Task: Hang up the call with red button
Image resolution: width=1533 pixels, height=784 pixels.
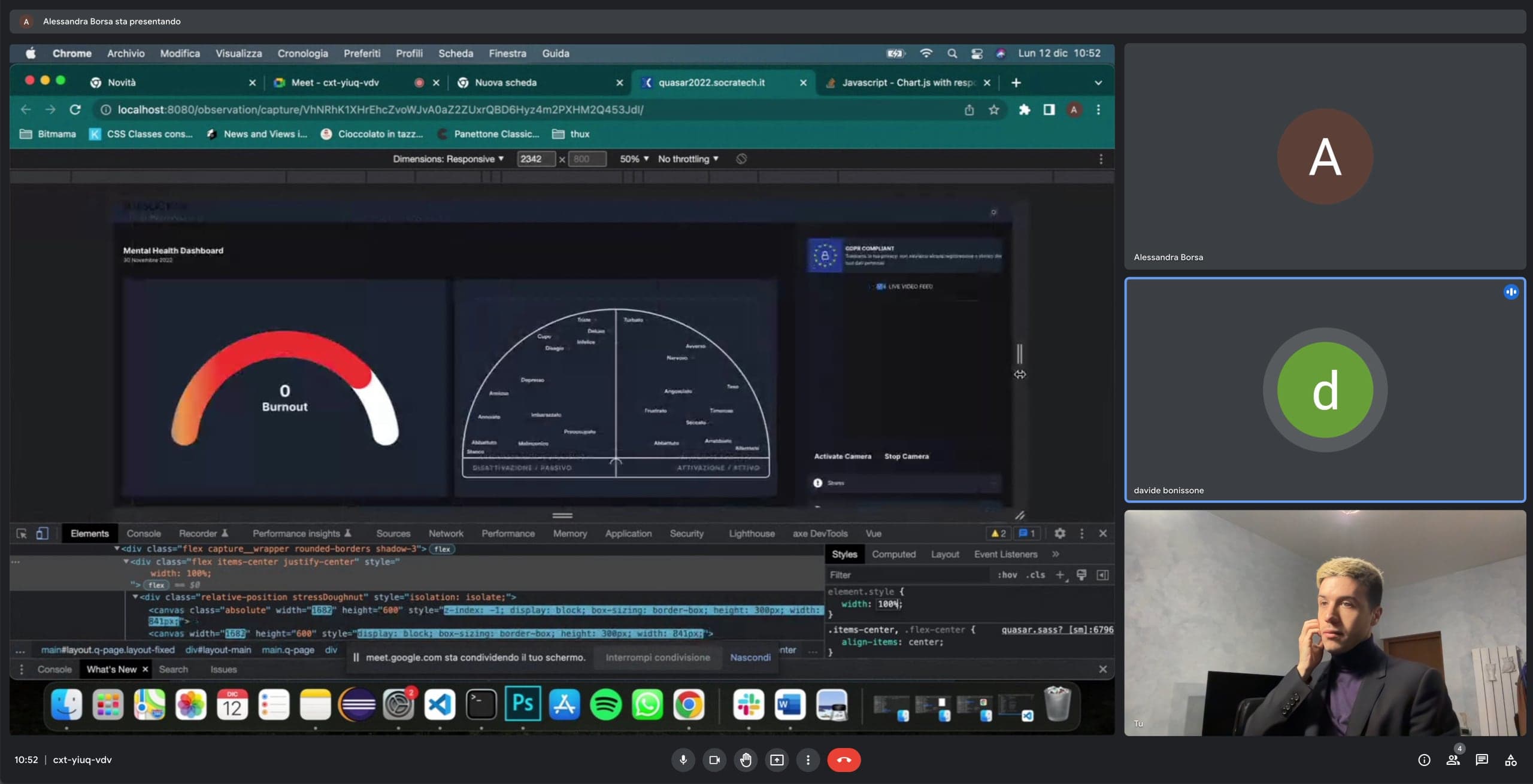Action: 843,759
